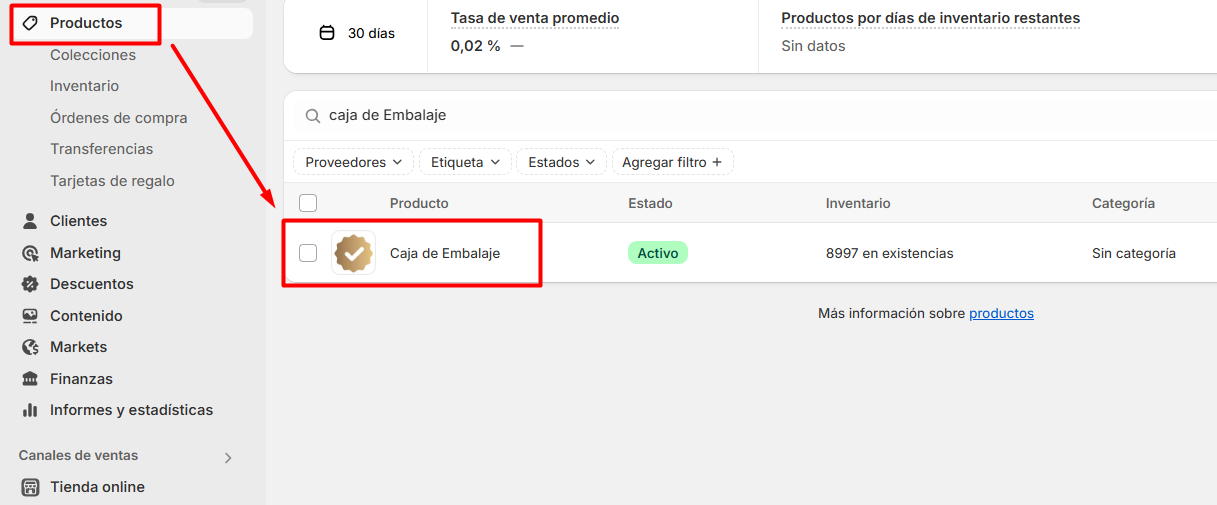Viewport: 1217px width, 505px height.
Task: Click the Caja de Embalaje product thumbnail
Action: [353, 253]
